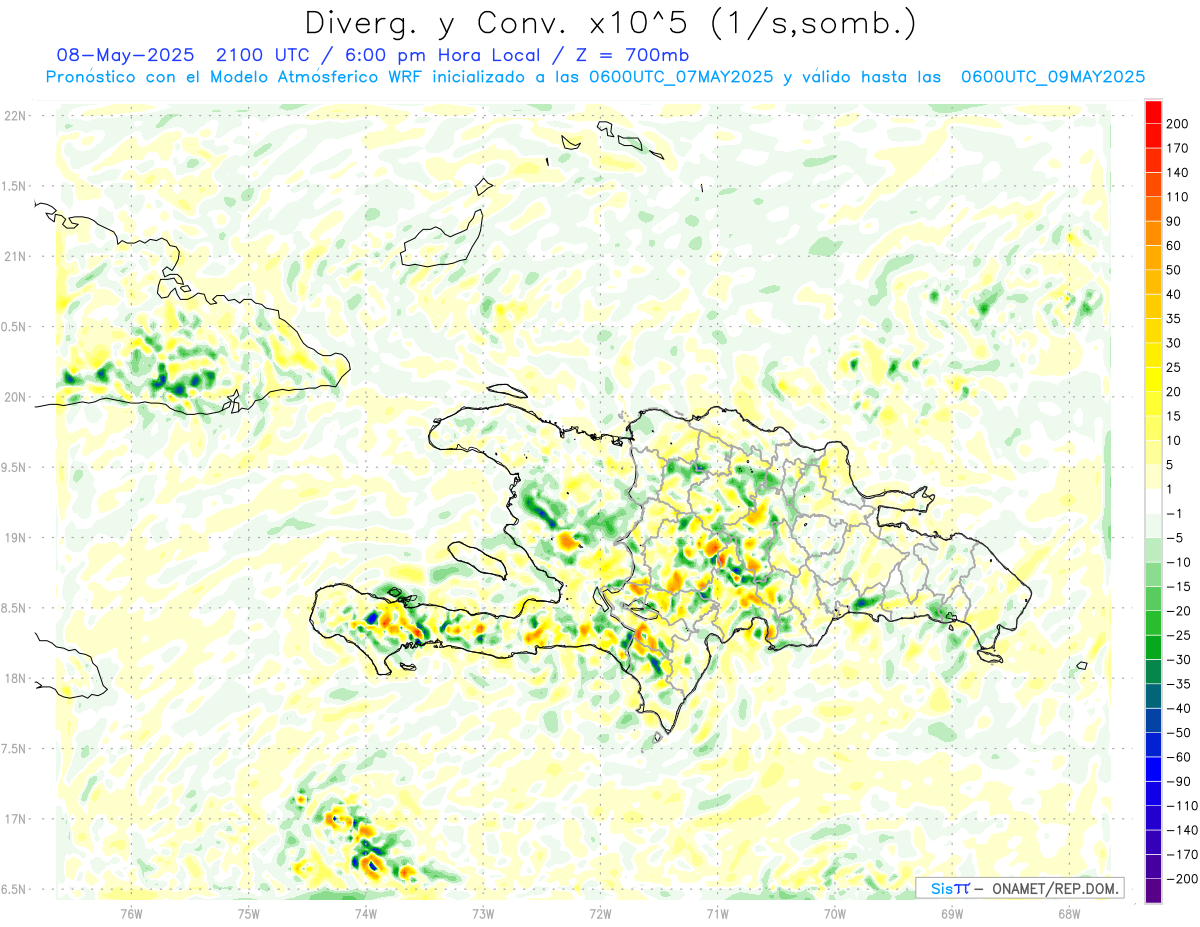This screenshot has height=927, width=1200.
Task: Click the positive 140 color scale label
Action: pos(1177,172)
